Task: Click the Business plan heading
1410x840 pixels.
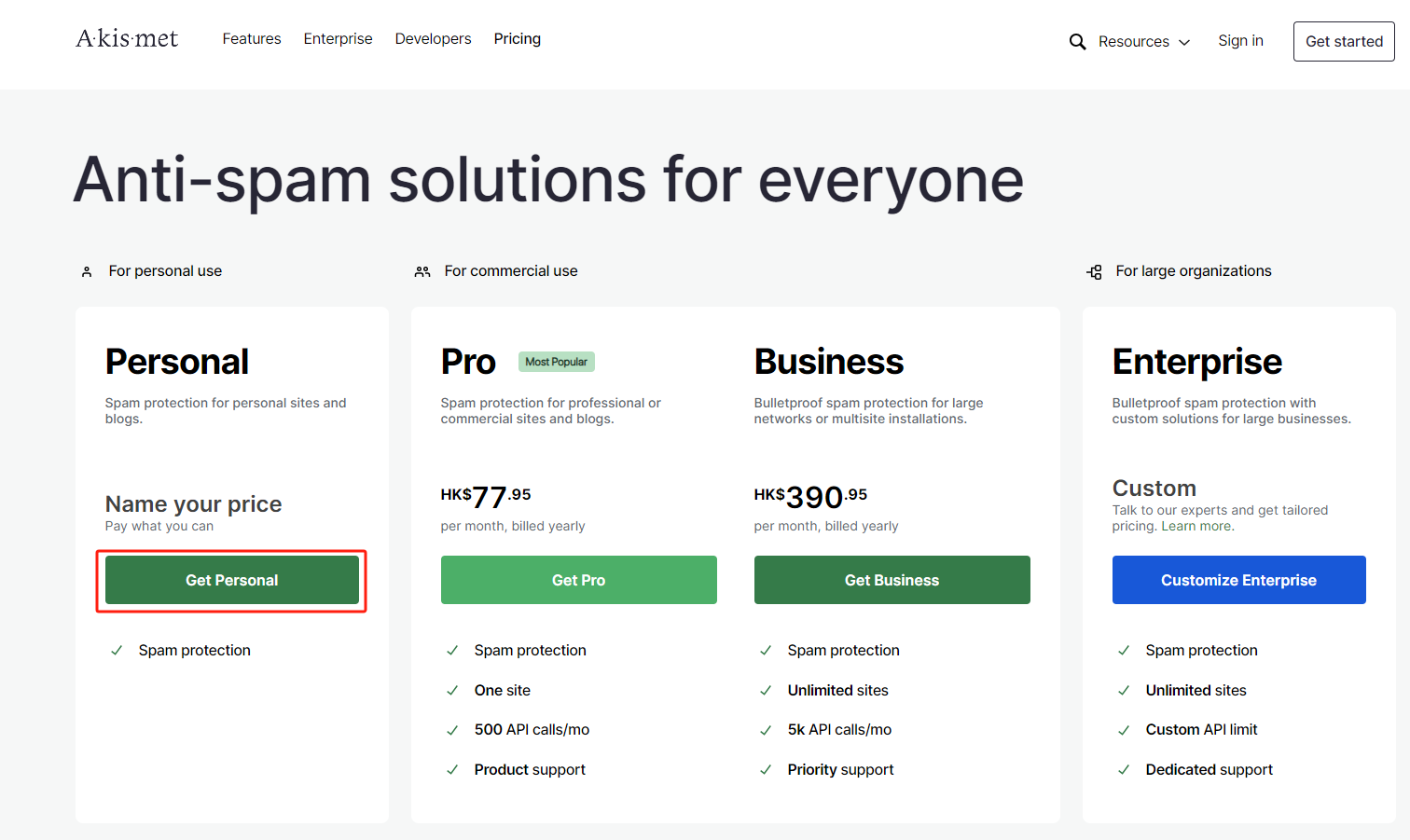Action: [829, 362]
